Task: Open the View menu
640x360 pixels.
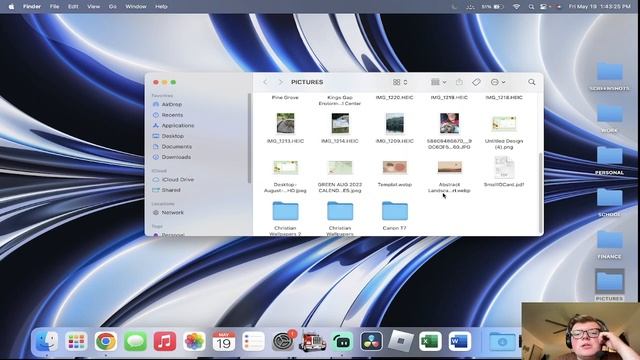Action: (93, 7)
